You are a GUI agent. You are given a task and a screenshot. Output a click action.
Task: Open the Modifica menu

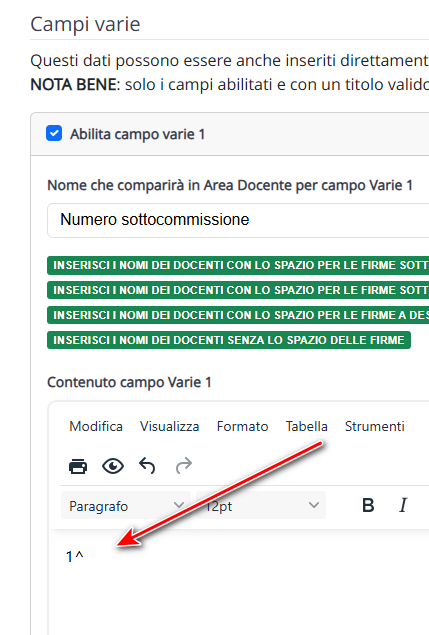[96, 426]
